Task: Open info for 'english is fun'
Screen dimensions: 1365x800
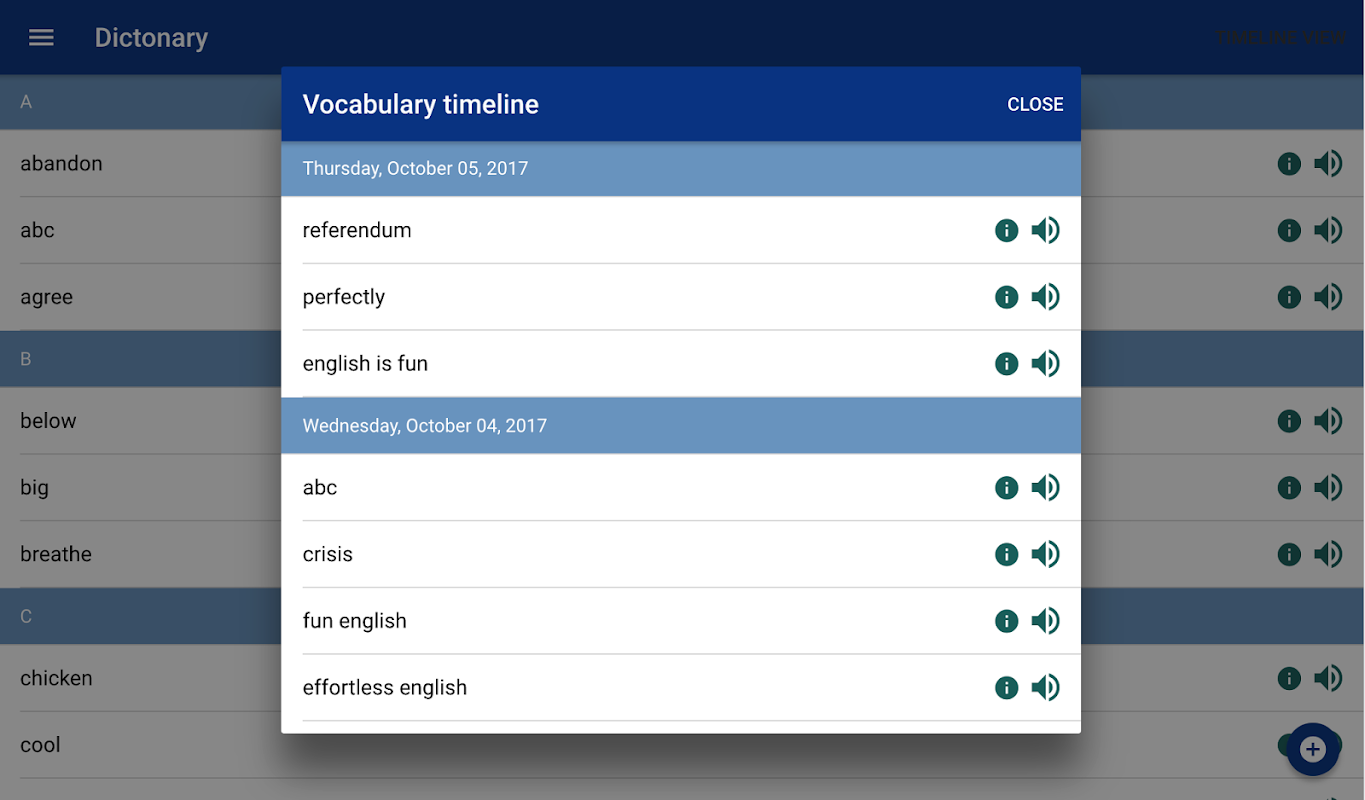Action: tap(1006, 364)
